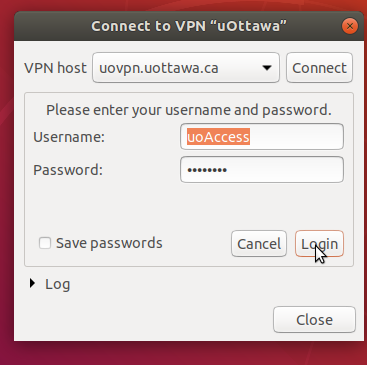
Task: Click the Connect to VPN uOttawa title bar
Action: [189, 26]
